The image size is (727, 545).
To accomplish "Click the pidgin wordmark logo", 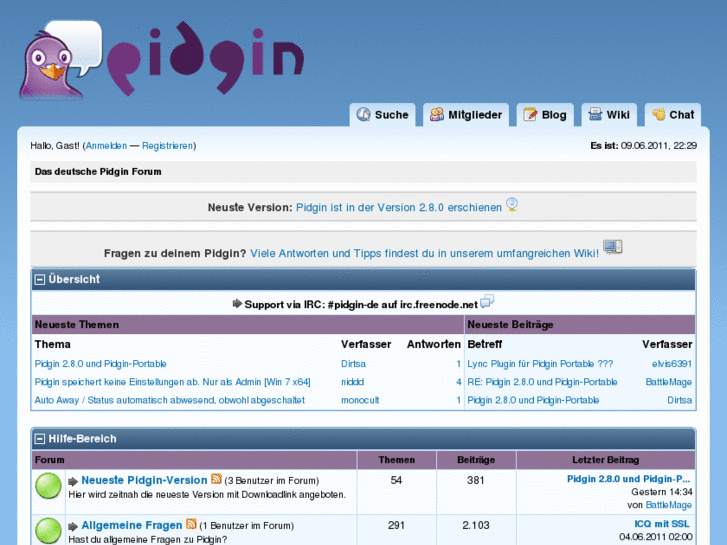I will click(206, 58).
